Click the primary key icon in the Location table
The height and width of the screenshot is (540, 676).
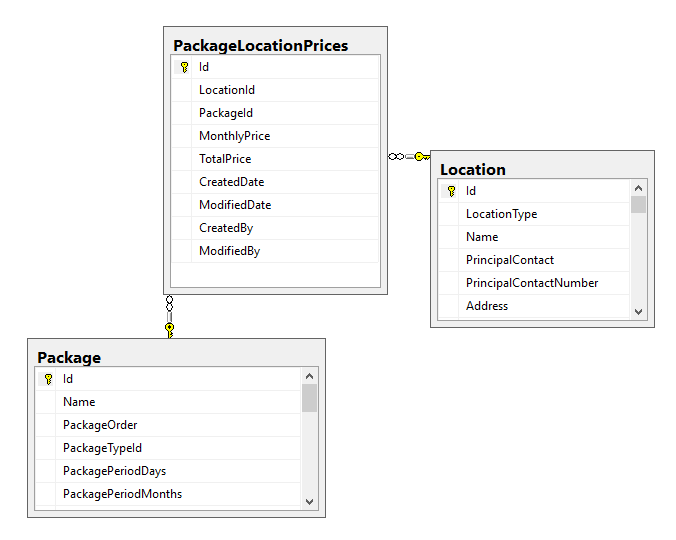coord(451,191)
